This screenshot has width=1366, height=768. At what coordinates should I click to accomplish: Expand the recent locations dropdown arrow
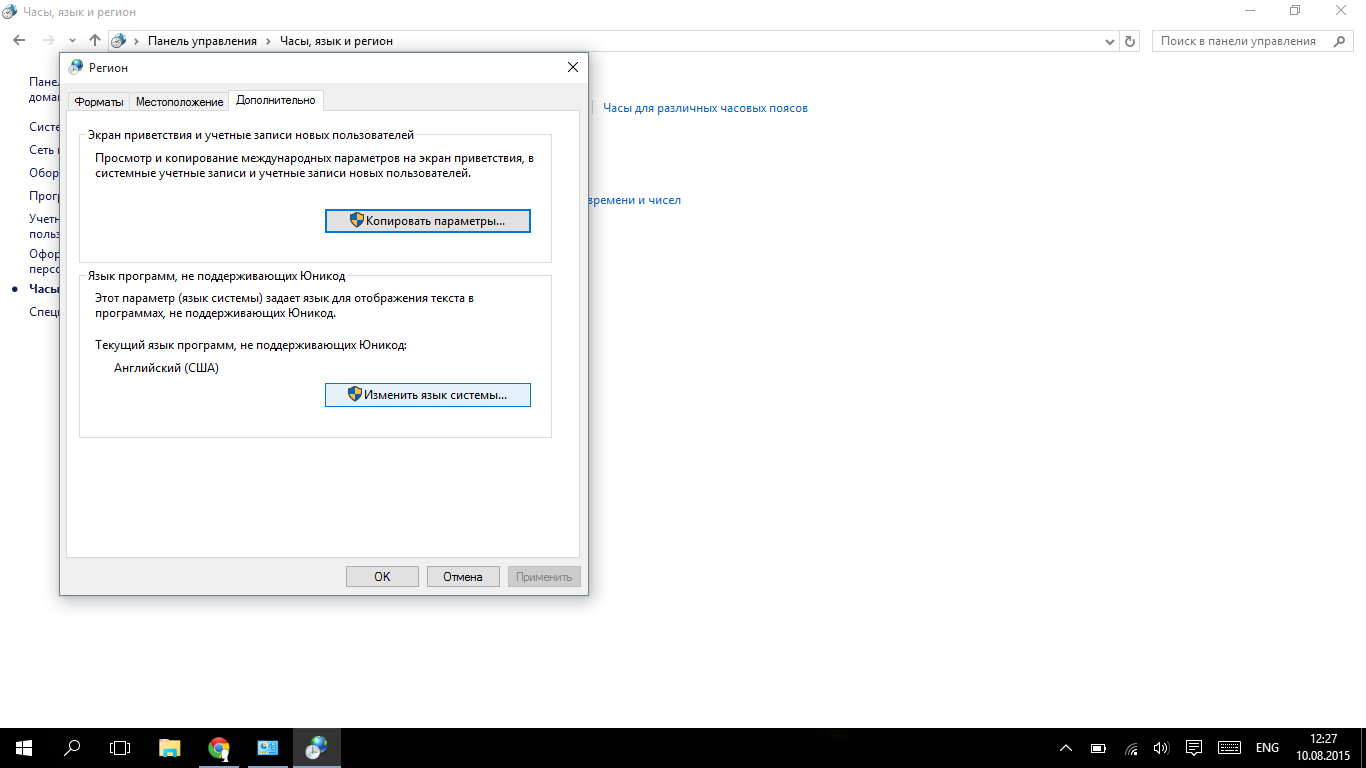(72, 41)
